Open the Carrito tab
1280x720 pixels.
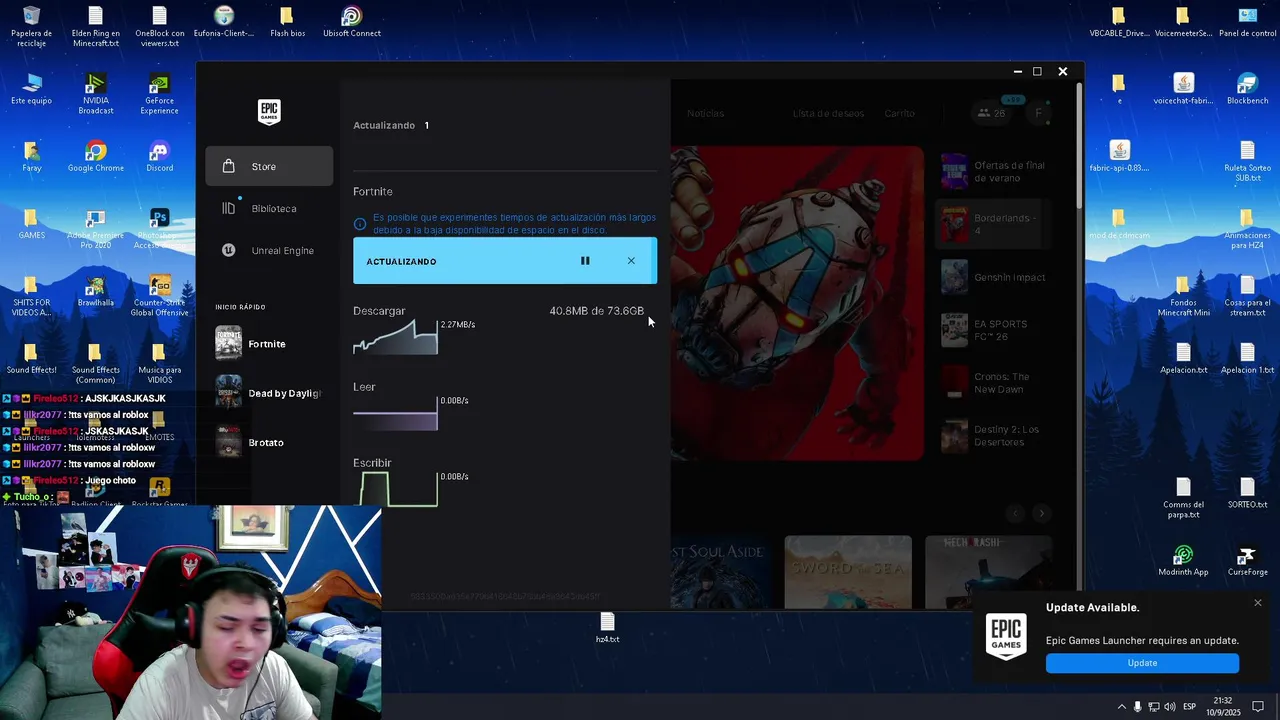click(899, 113)
